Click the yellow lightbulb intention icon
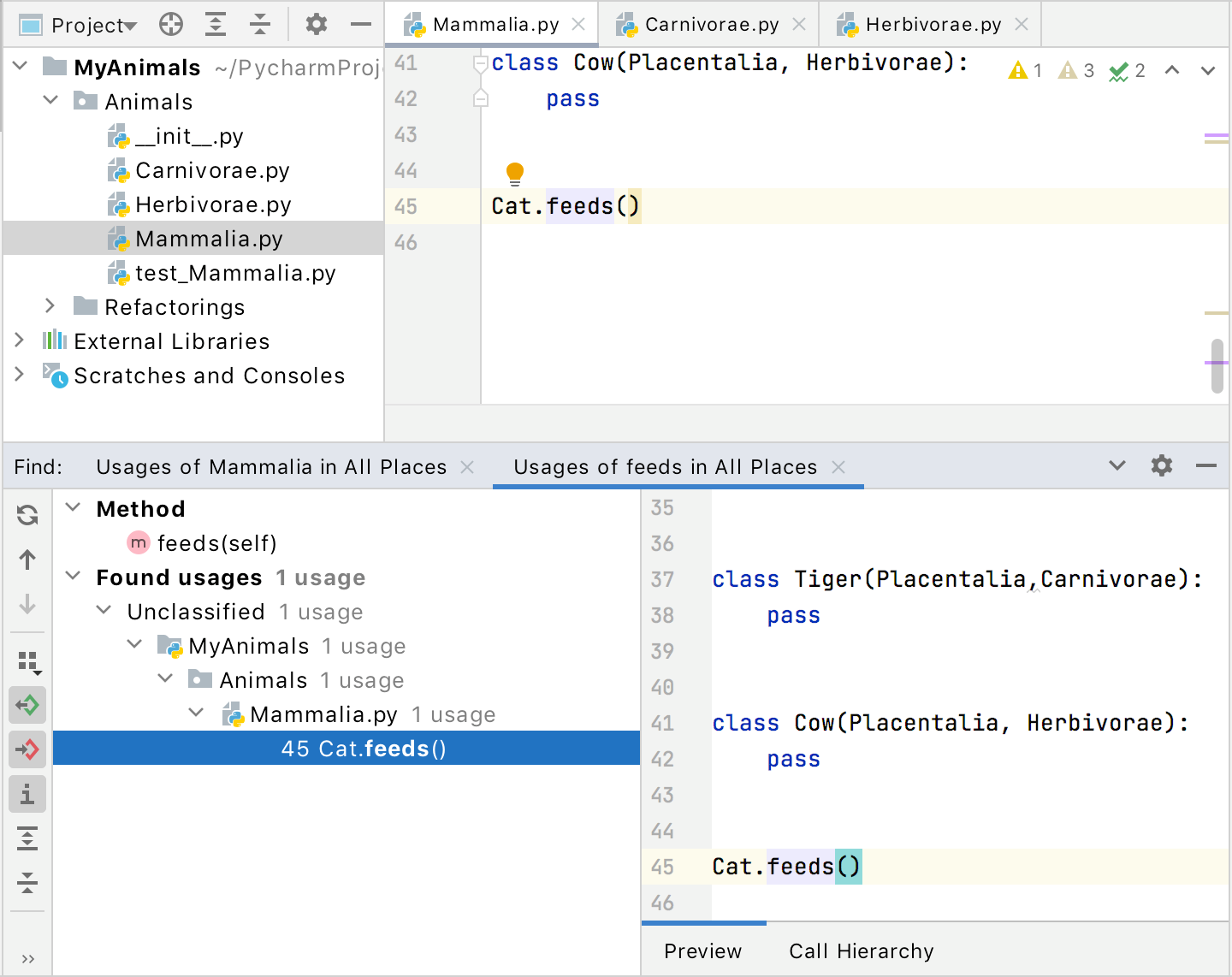Screen dimensions: 1232x977 coord(514,174)
